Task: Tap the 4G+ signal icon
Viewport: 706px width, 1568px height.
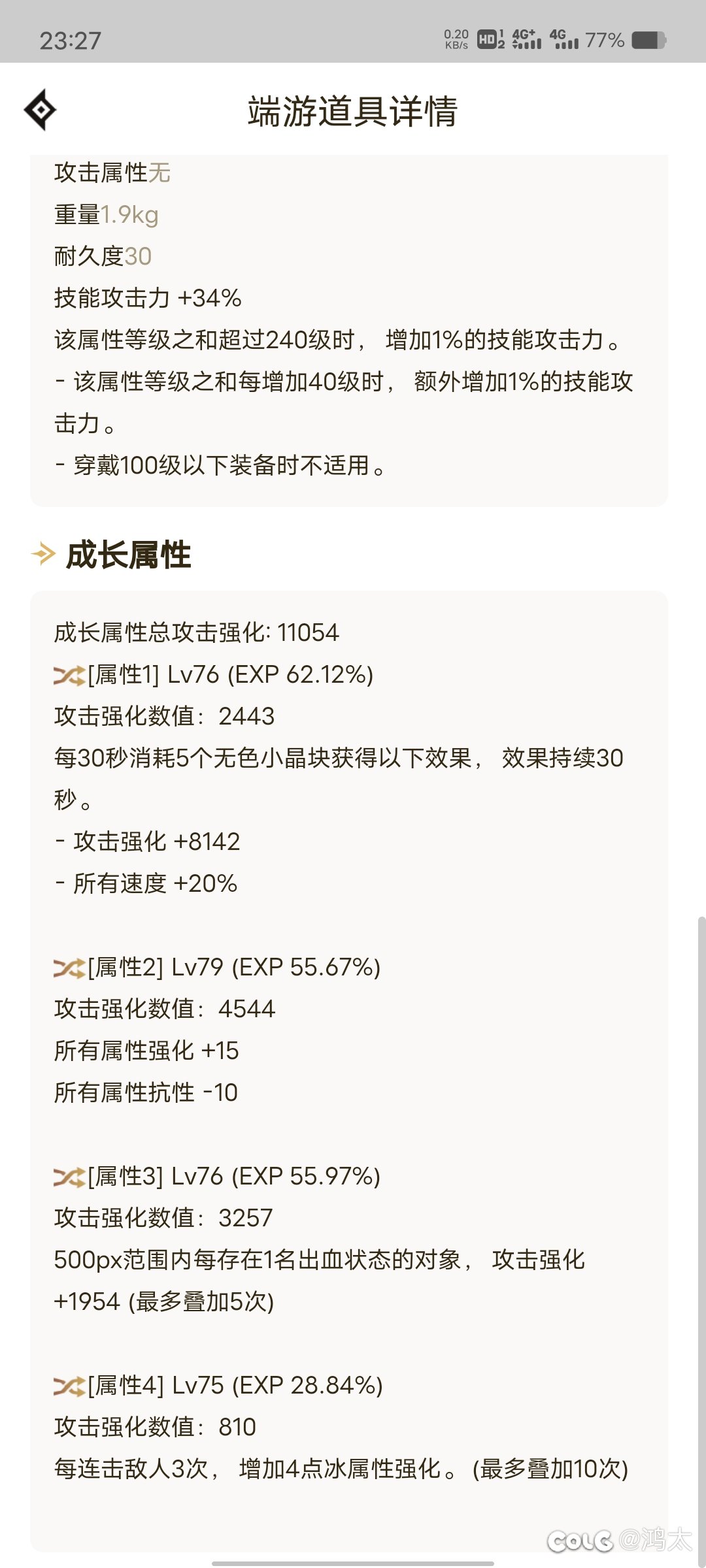Action: [x=527, y=39]
